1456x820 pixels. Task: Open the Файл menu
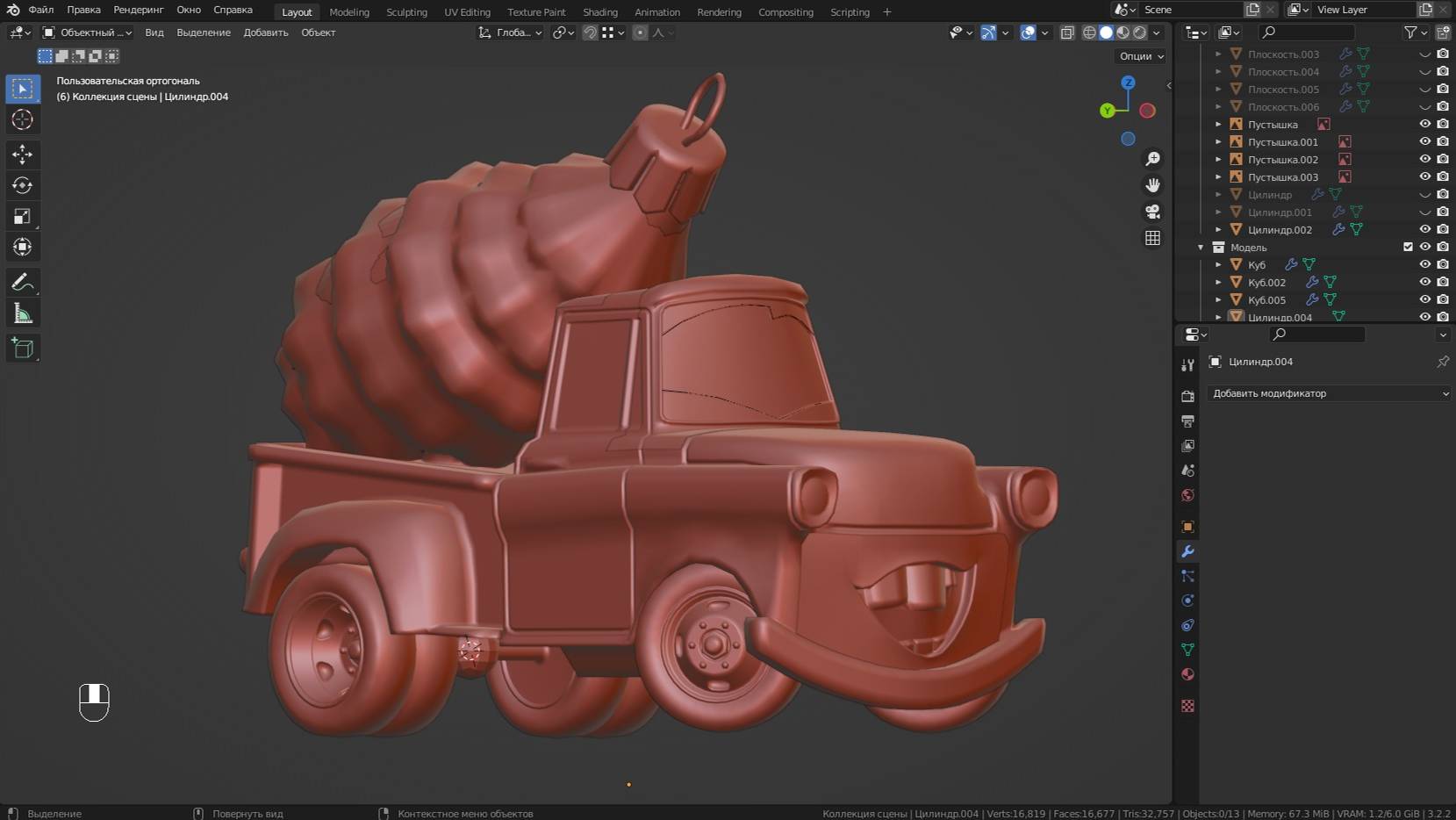point(40,10)
